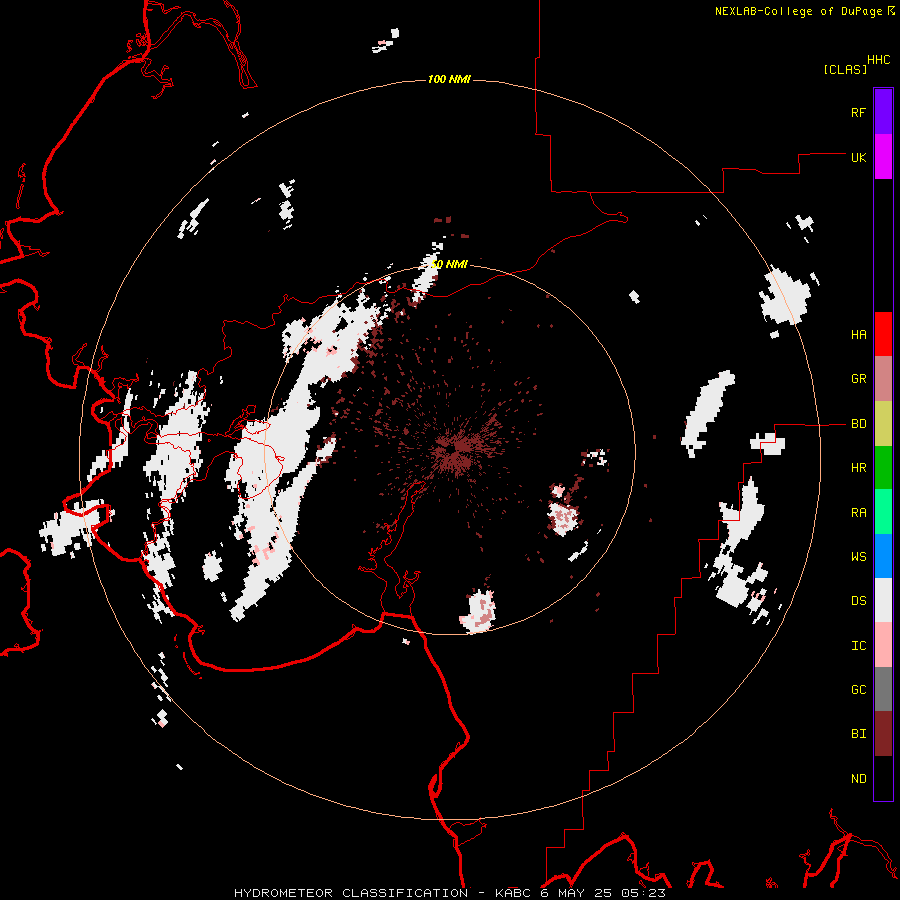The width and height of the screenshot is (900, 900).
Task: Select the light pink IC swatch
Action: click(883, 645)
